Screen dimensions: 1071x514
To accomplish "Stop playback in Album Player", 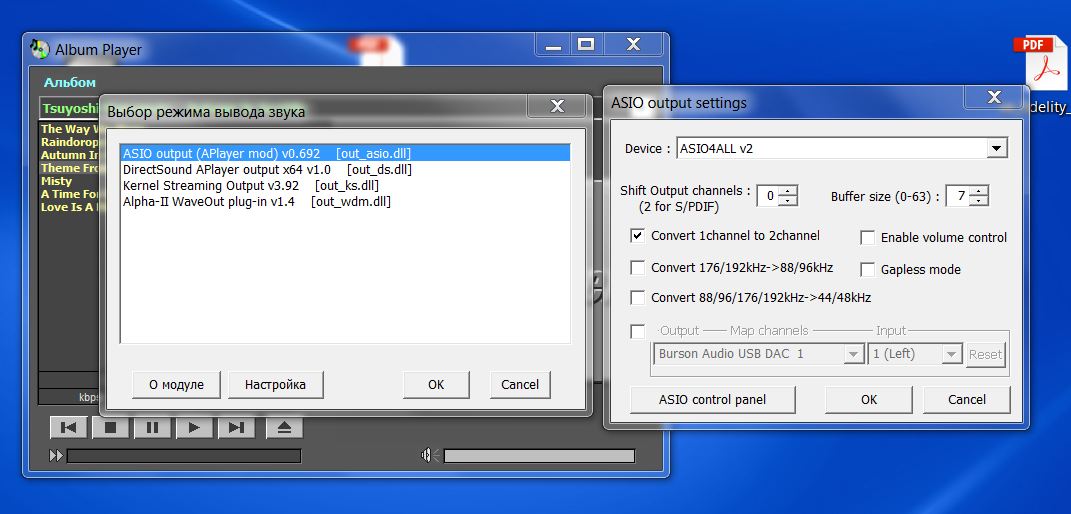I will [111, 428].
